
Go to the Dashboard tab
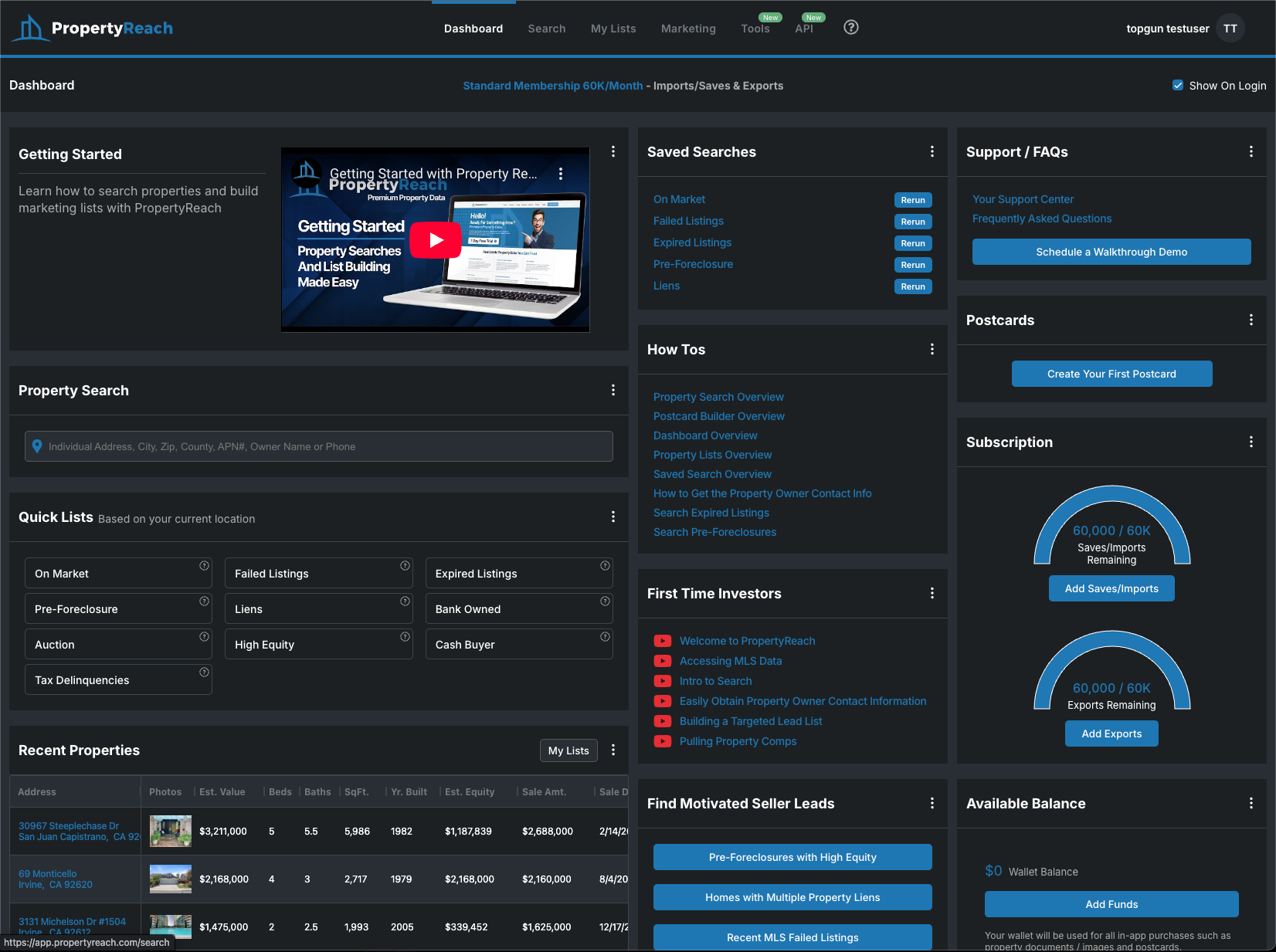click(473, 29)
